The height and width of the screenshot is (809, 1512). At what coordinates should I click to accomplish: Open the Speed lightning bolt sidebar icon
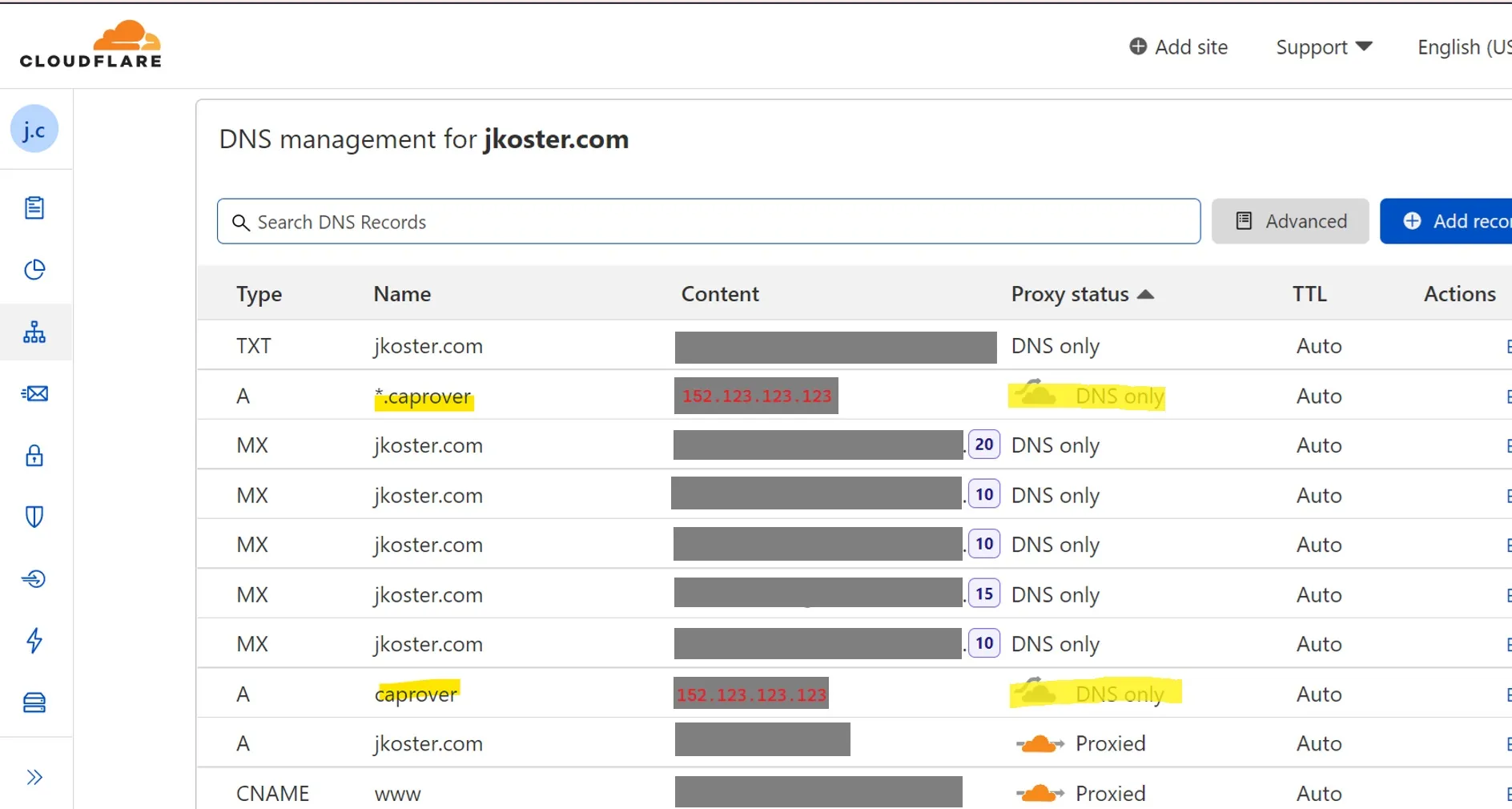coord(34,640)
